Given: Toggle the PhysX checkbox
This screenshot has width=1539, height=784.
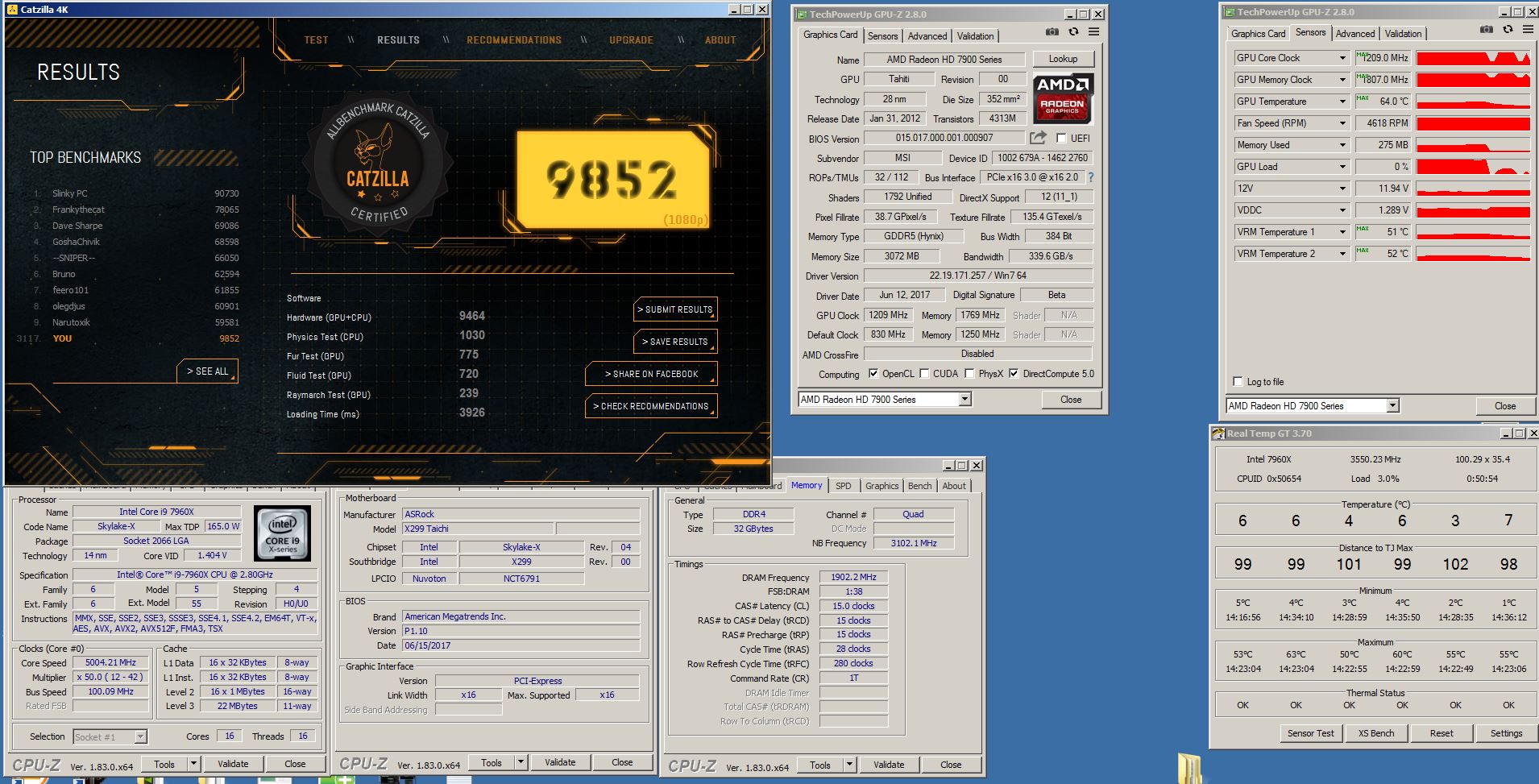Looking at the screenshot, I should tap(969, 374).
